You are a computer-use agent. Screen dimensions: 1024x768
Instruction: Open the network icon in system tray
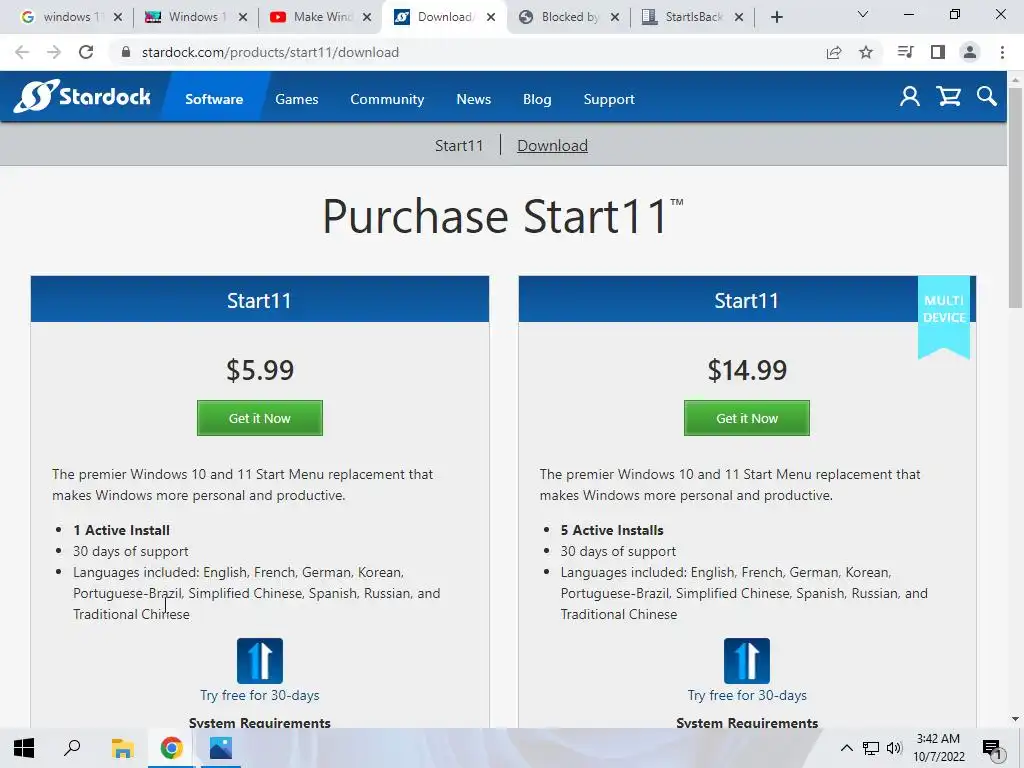pos(871,748)
